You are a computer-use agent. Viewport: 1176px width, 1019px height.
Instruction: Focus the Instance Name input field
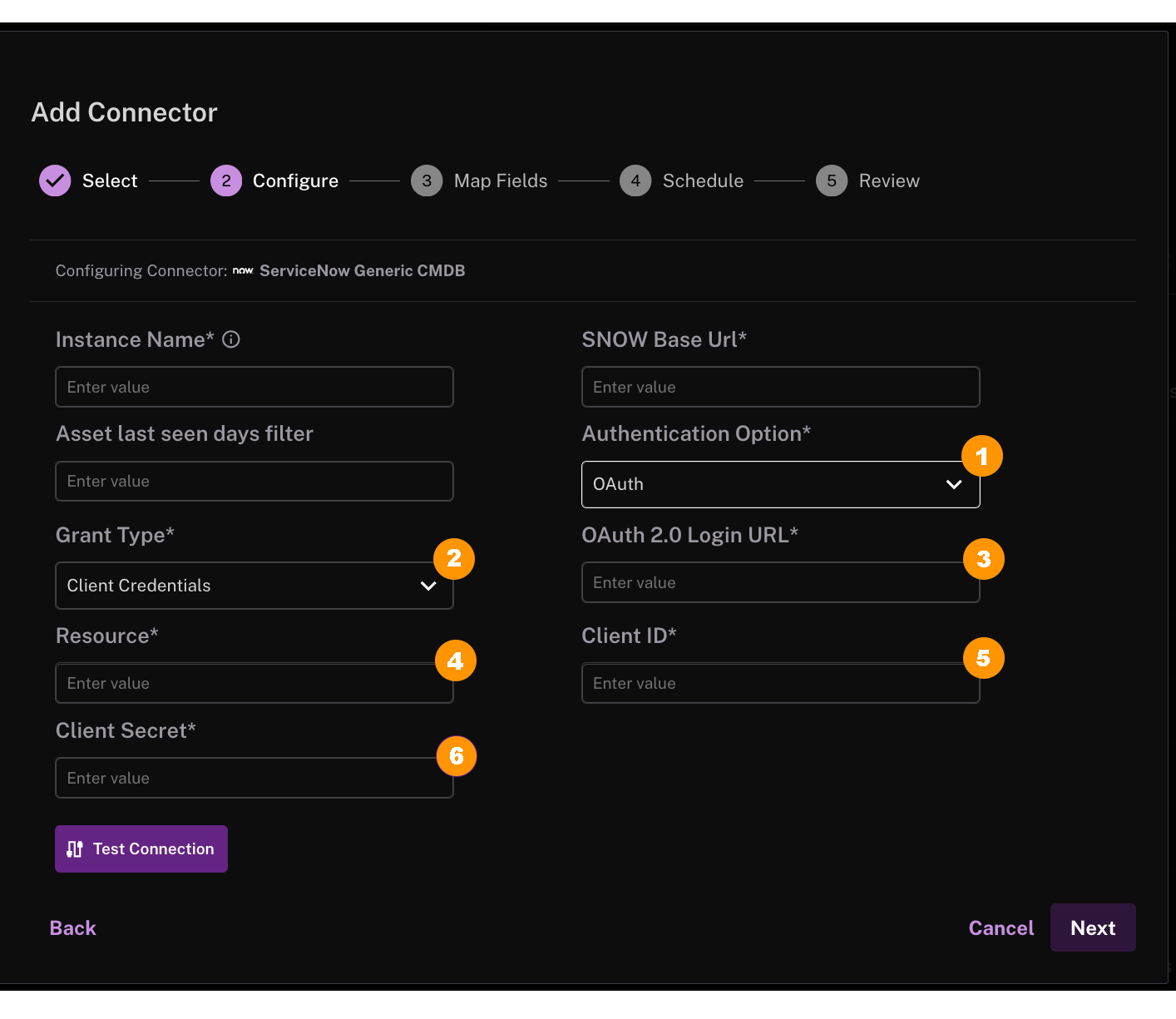(x=254, y=387)
